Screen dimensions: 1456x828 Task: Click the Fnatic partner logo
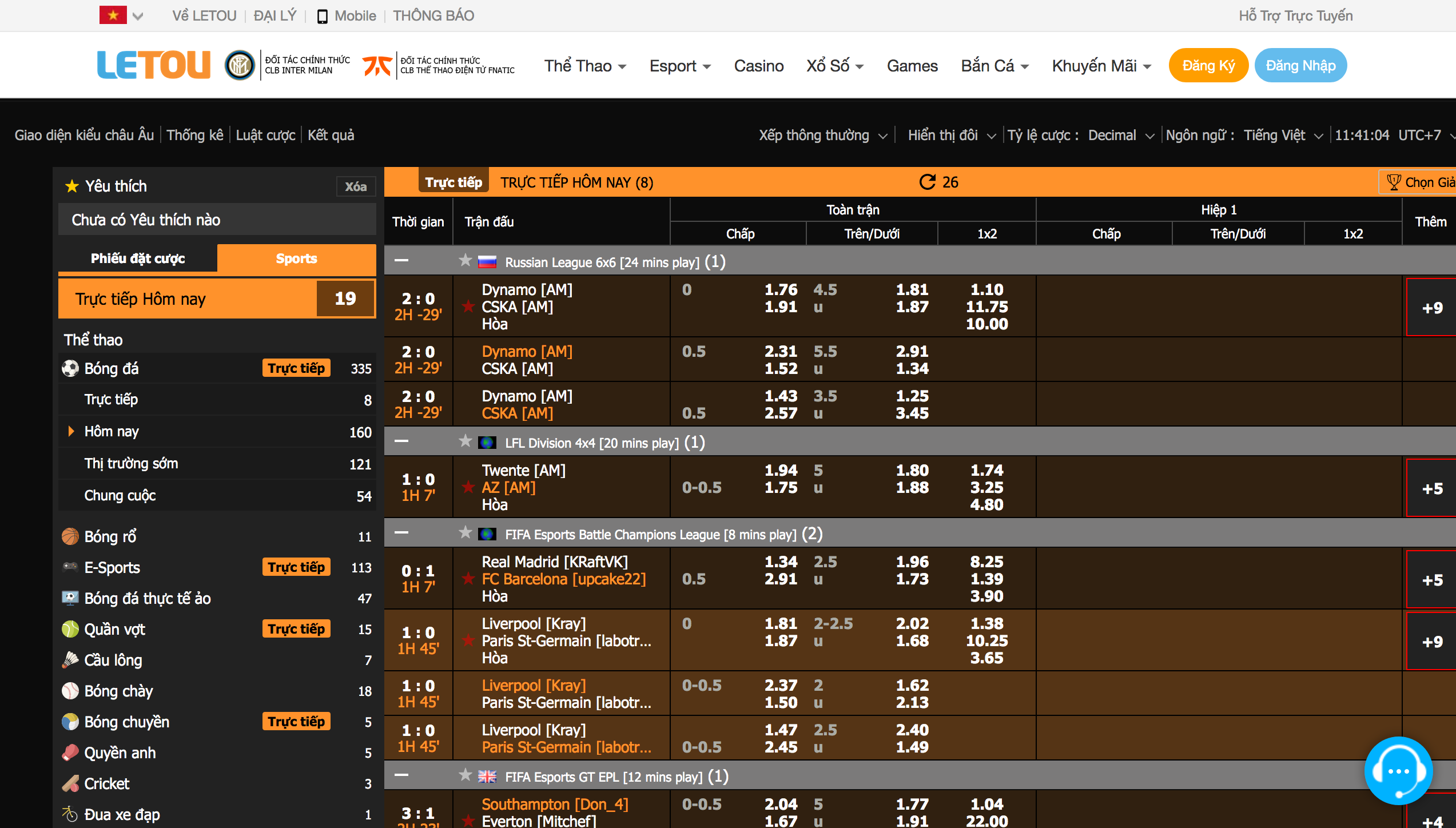377,65
